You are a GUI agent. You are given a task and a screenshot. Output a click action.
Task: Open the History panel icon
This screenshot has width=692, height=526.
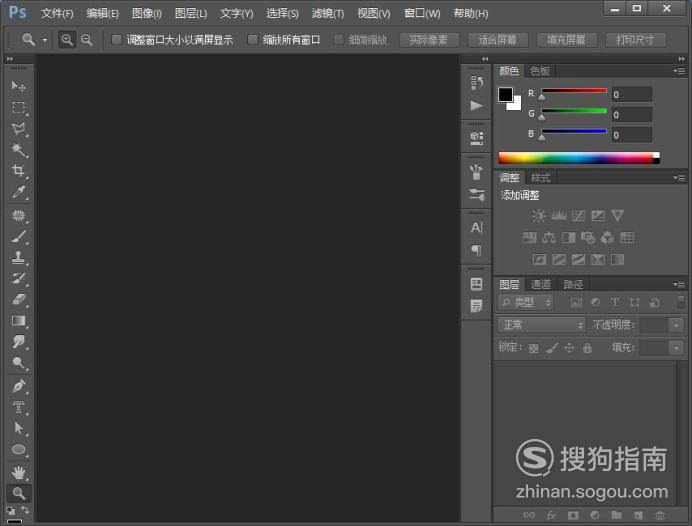(x=476, y=82)
